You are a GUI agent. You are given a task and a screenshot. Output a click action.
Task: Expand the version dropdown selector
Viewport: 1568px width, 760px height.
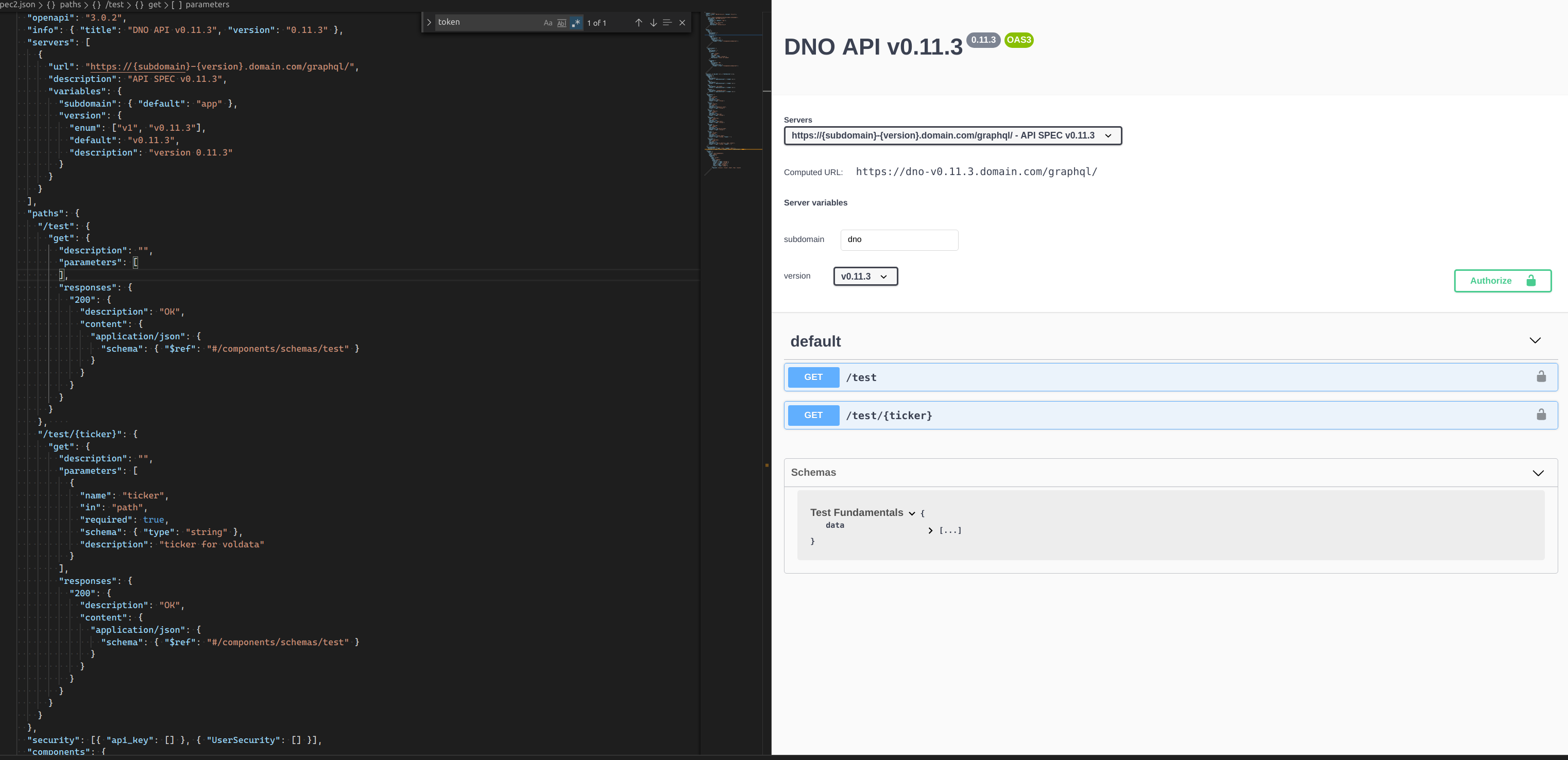point(864,276)
